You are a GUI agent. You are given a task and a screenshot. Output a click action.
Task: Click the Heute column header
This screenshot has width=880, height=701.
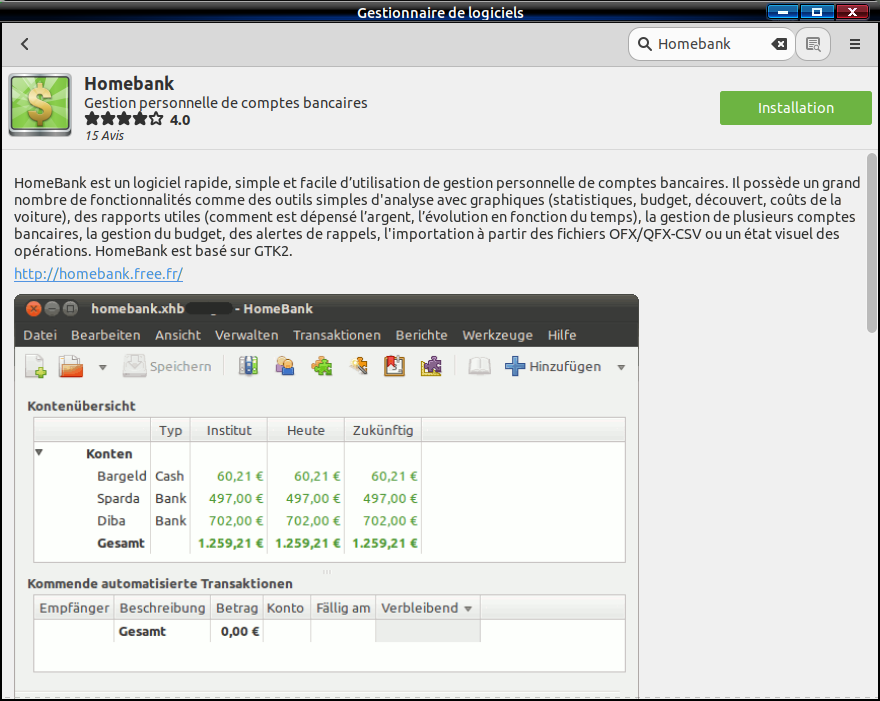point(306,430)
